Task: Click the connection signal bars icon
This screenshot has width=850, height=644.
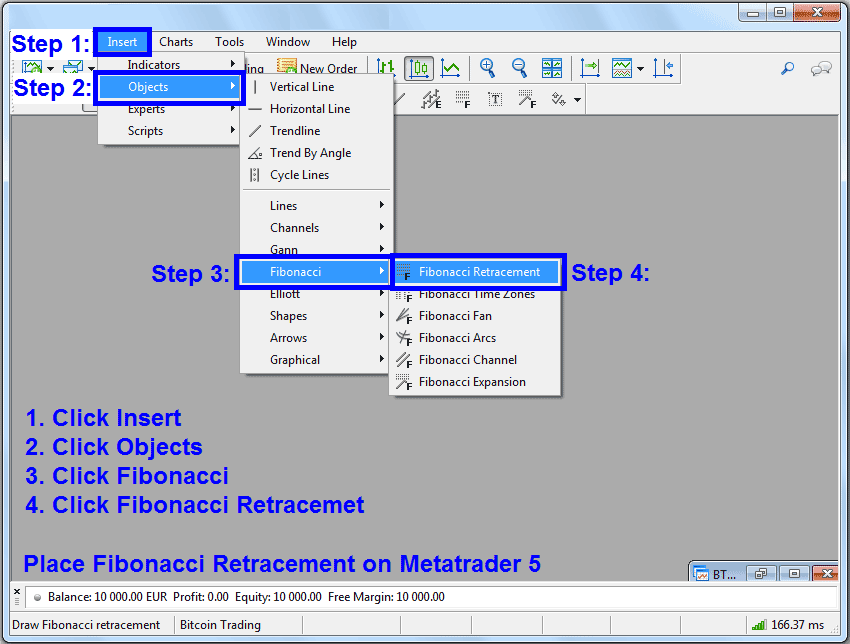Action: click(x=759, y=625)
